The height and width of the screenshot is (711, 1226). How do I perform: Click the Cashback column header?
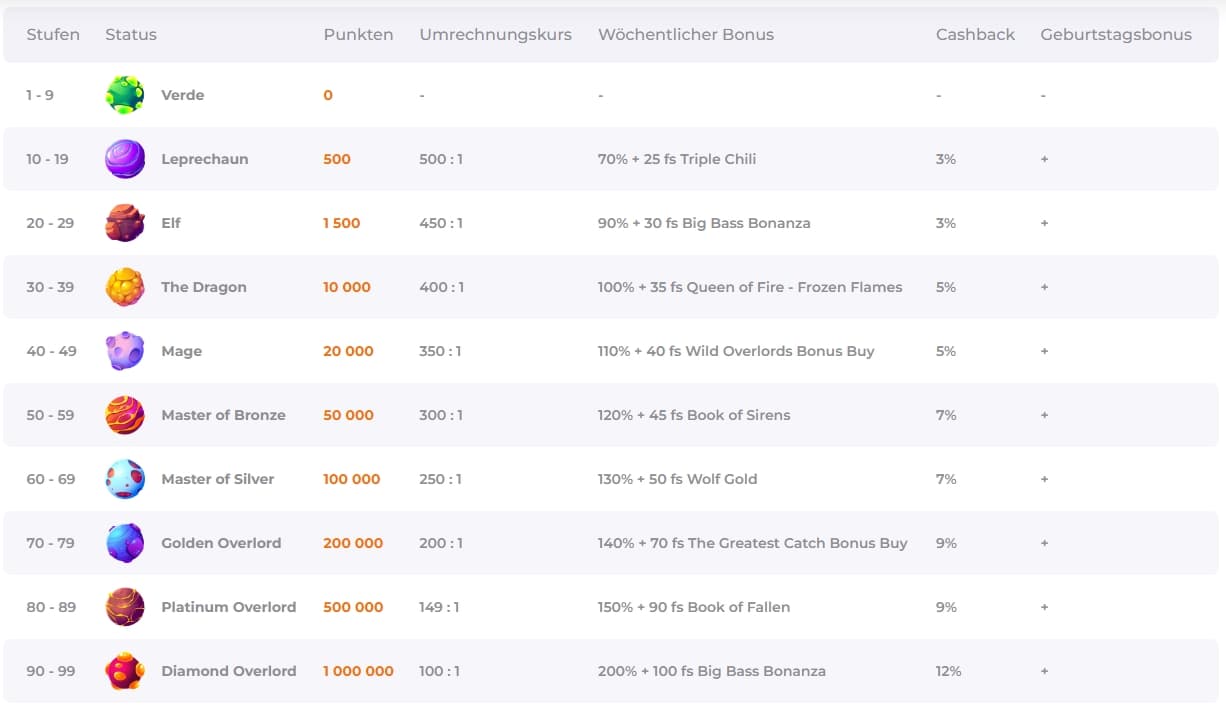click(975, 34)
